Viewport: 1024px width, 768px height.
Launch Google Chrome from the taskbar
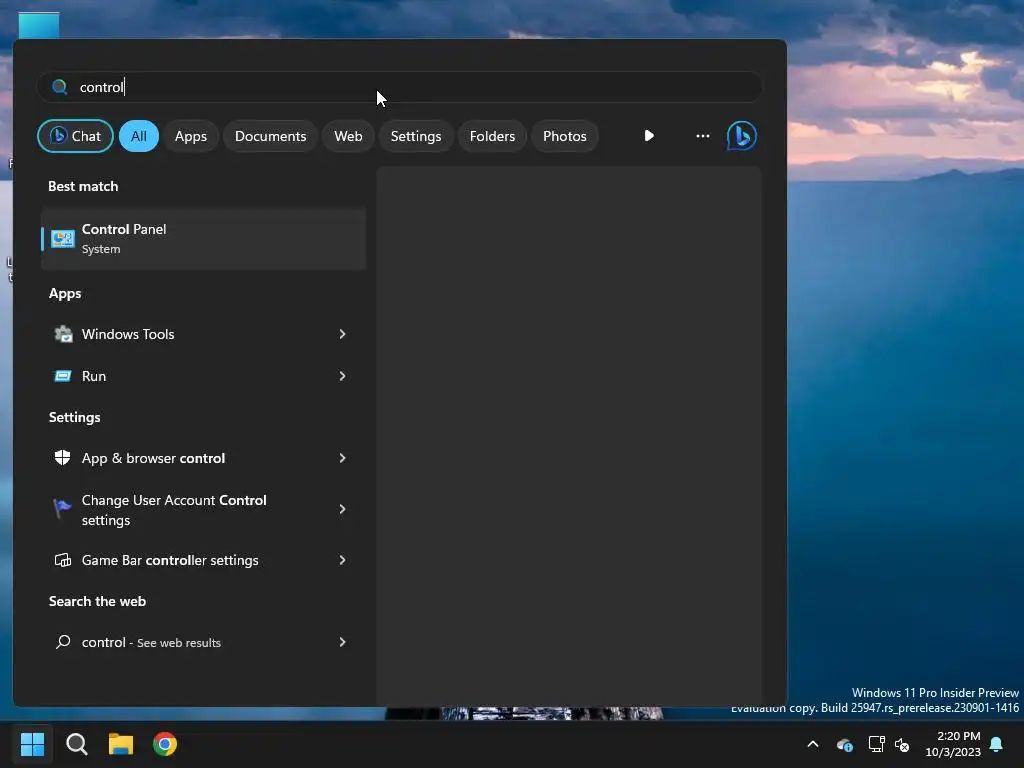pyautogui.click(x=165, y=744)
